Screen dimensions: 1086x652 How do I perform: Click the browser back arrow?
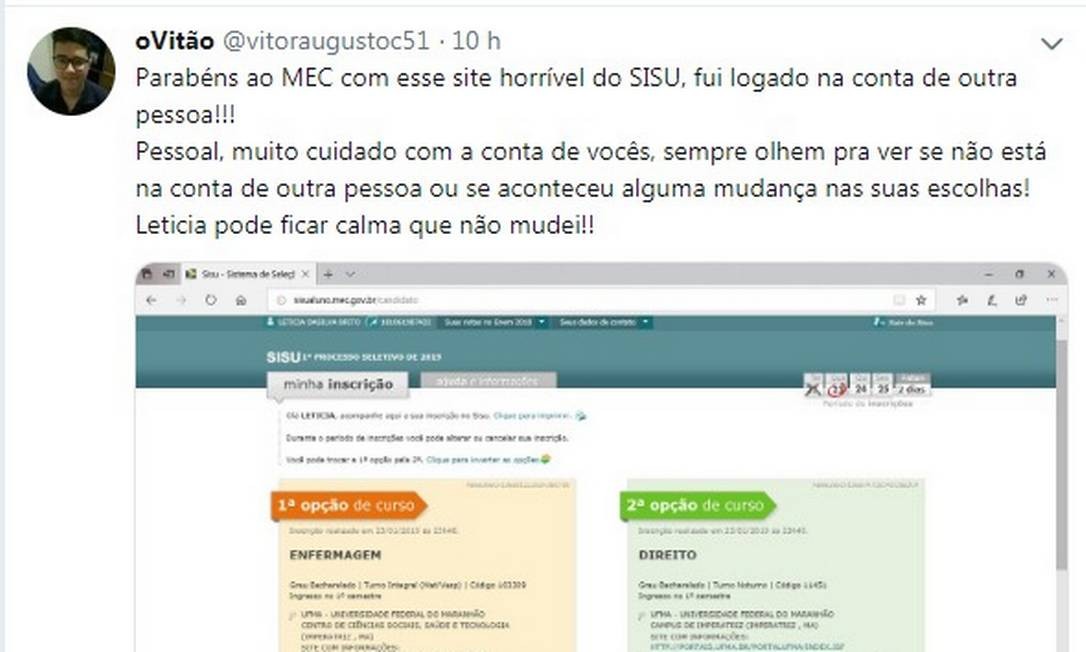click(x=152, y=300)
